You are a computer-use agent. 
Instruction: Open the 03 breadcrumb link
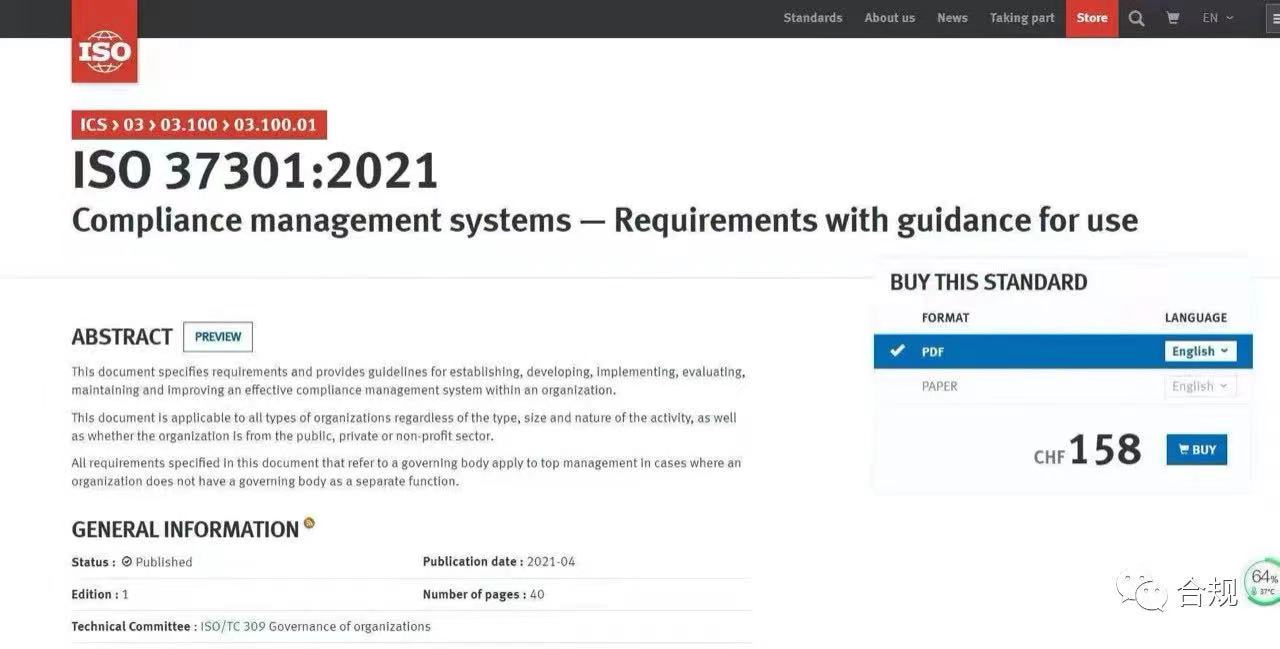tap(133, 125)
